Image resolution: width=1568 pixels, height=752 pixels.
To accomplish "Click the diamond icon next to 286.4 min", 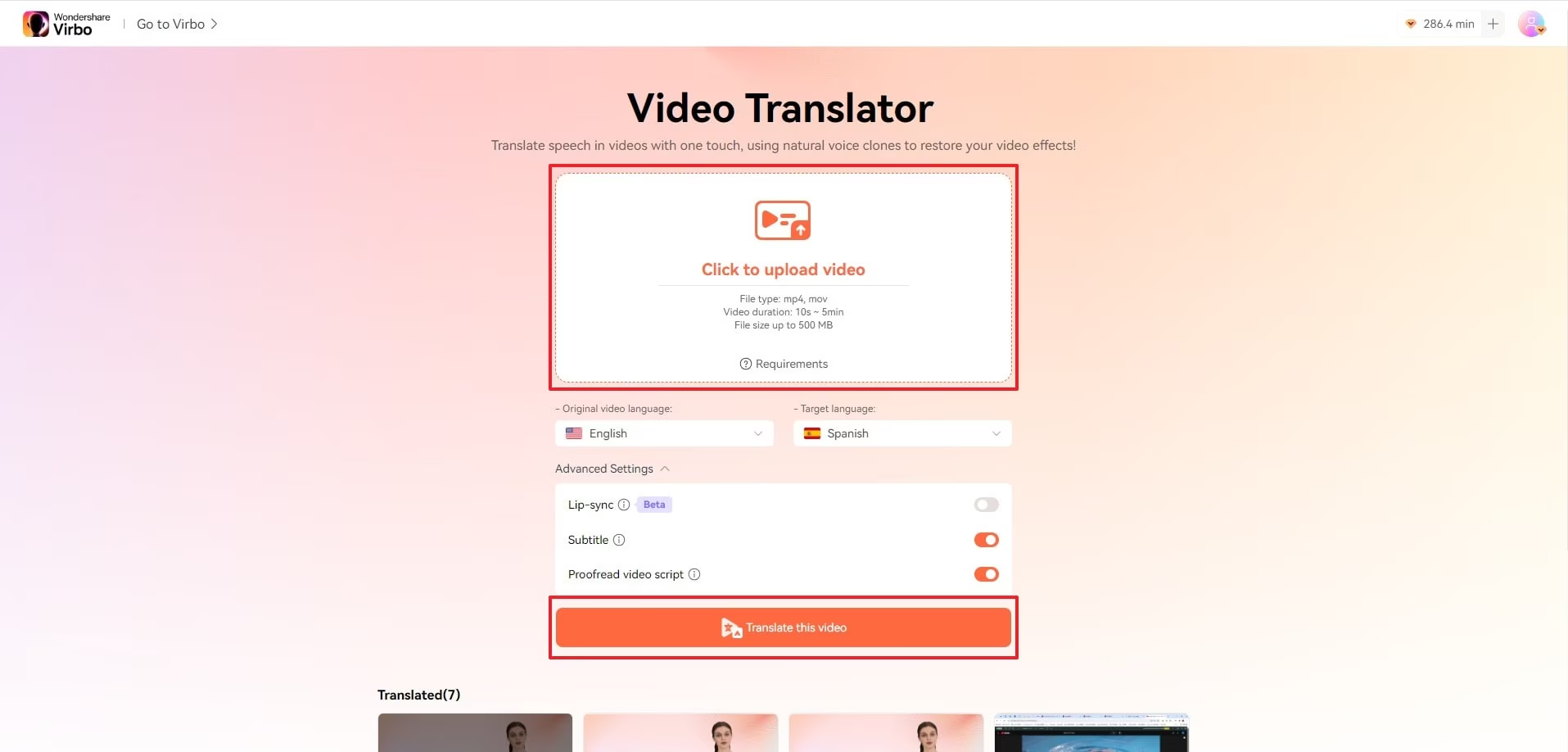I will point(1412,24).
